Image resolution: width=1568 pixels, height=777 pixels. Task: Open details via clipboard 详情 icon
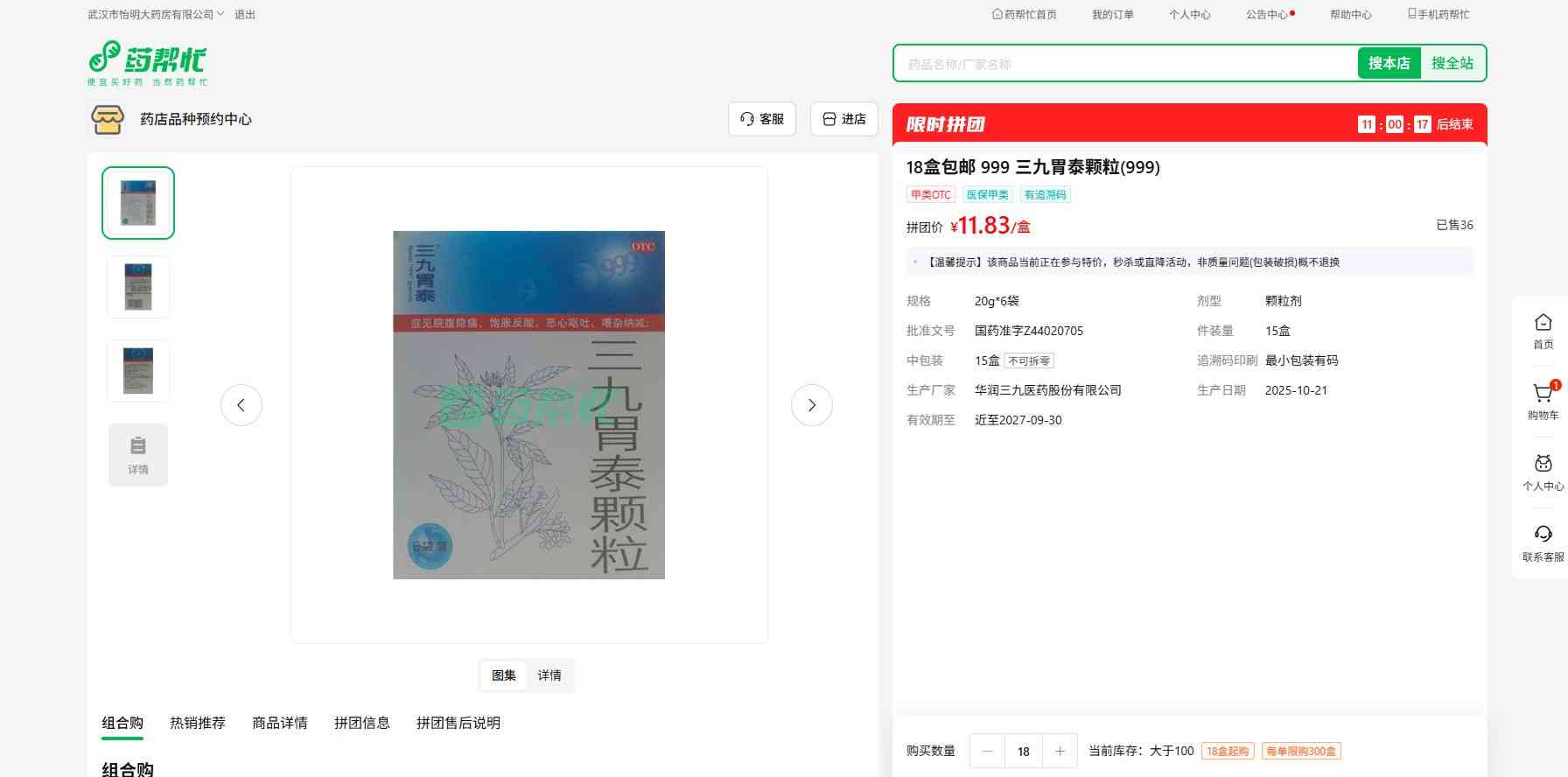pyautogui.click(x=138, y=454)
